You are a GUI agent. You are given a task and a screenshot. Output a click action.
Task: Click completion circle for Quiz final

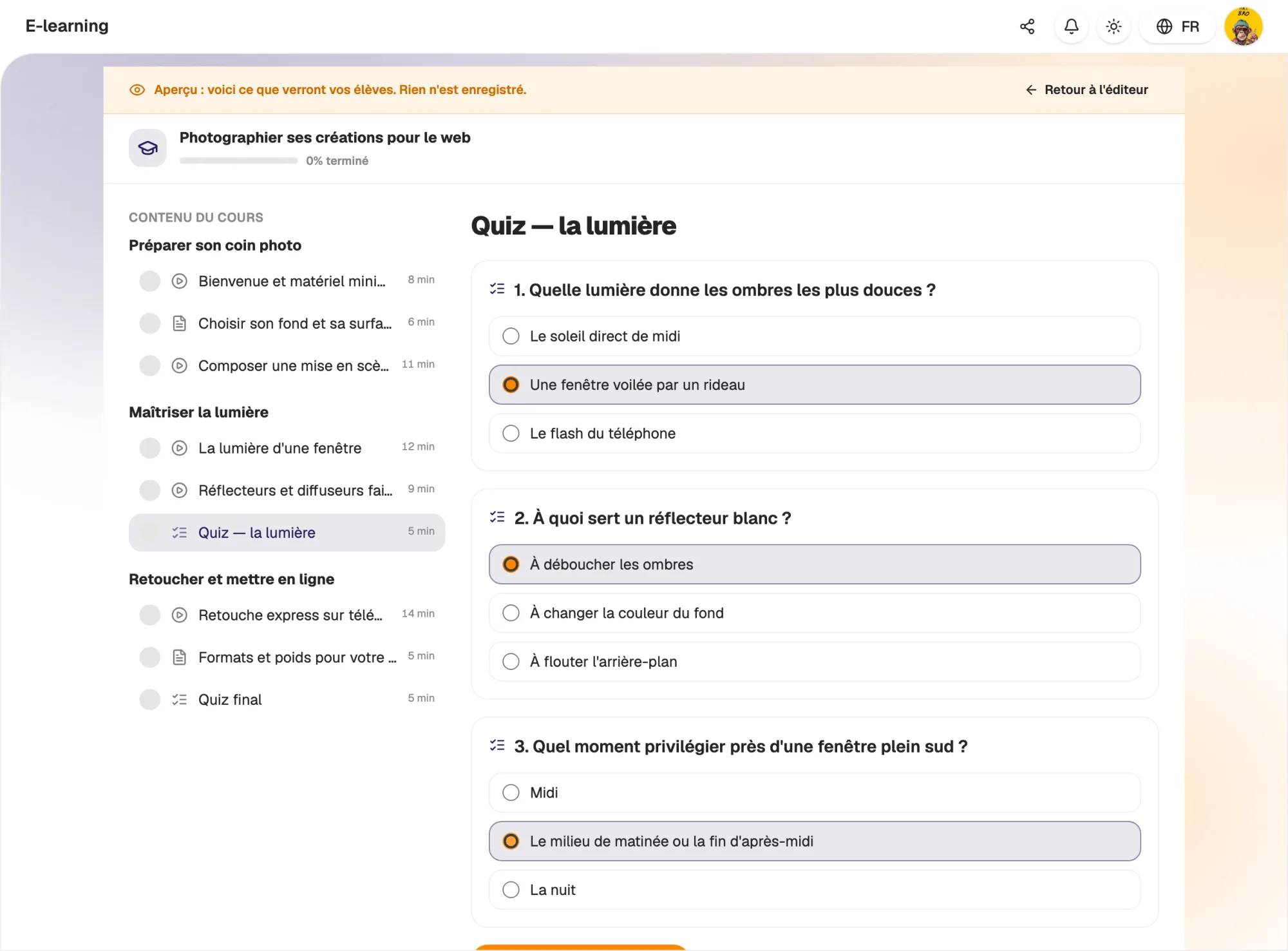[150, 699]
